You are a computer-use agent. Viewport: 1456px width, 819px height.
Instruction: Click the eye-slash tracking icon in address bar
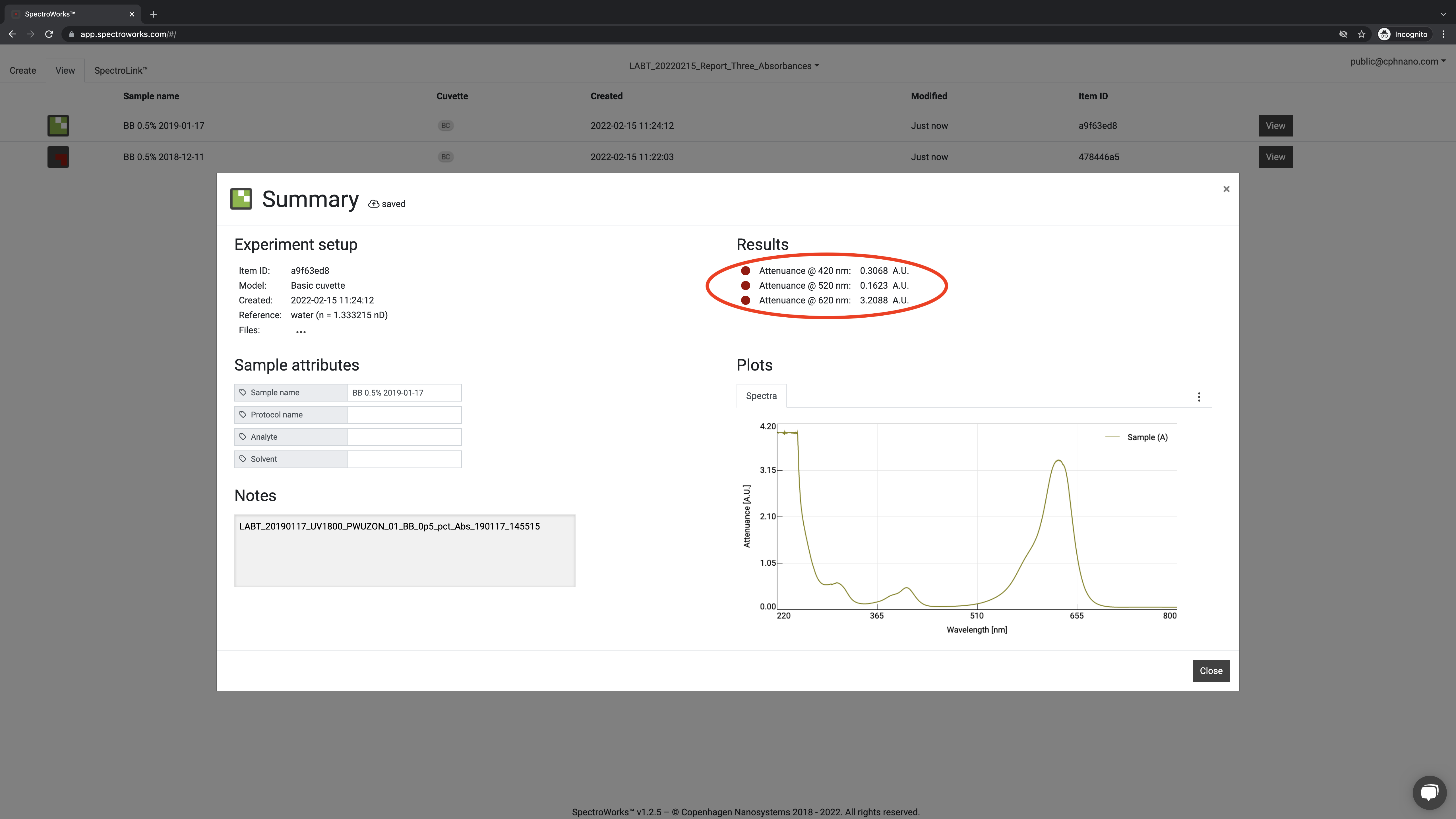[x=1343, y=34]
